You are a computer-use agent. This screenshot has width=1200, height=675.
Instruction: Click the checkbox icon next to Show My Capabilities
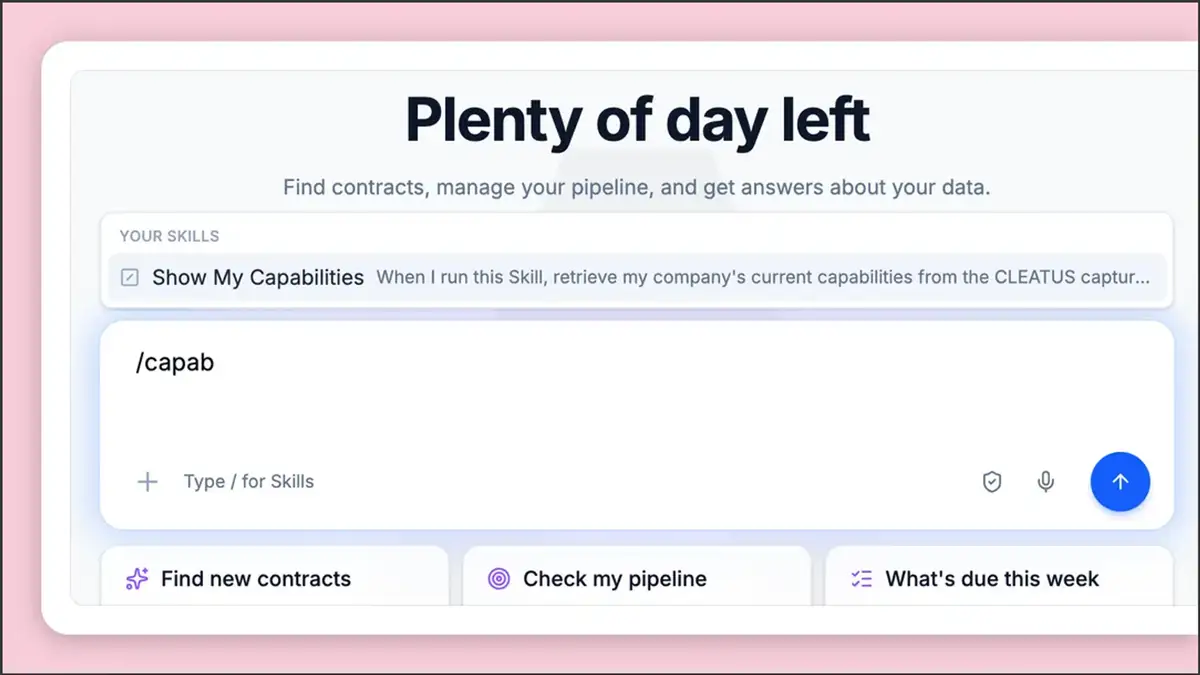coord(130,278)
